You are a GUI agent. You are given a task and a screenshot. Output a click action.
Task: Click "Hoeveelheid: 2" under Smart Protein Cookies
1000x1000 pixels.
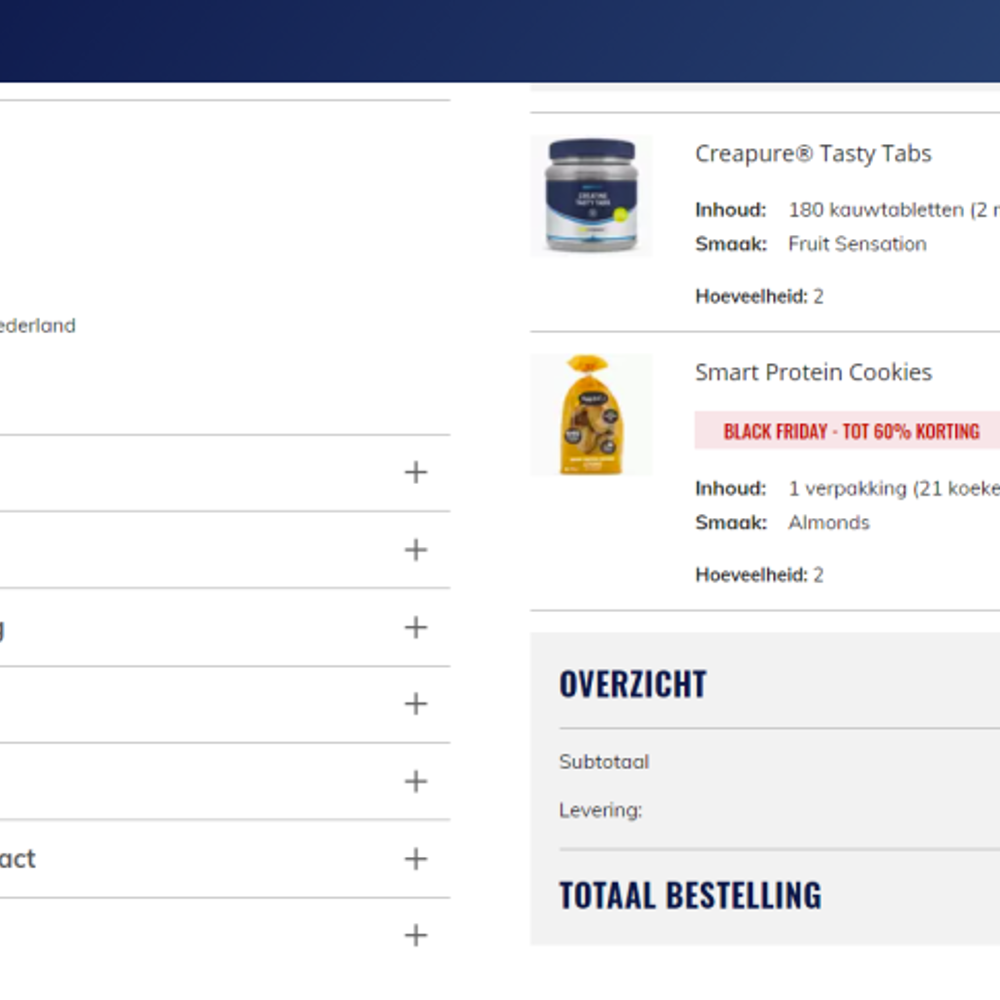(759, 575)
